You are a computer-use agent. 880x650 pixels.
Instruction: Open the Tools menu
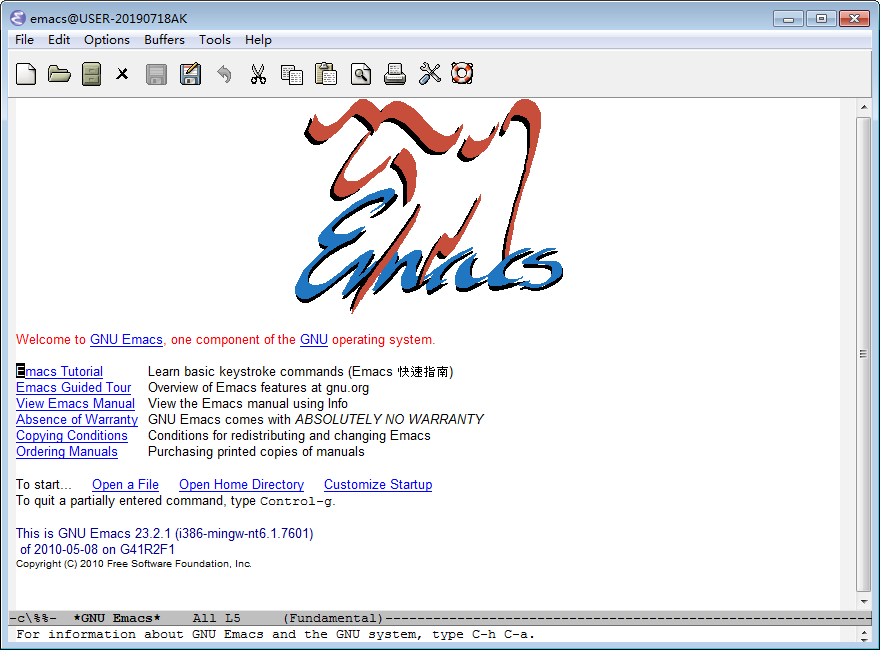(x=214, y=40)
